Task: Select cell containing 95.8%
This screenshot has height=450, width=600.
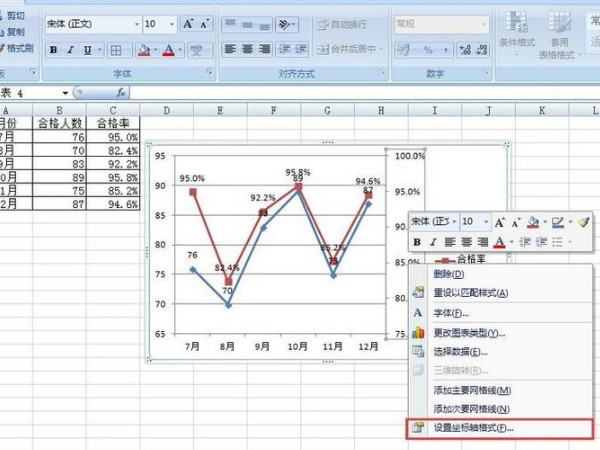Action: [x=113, y=177]
